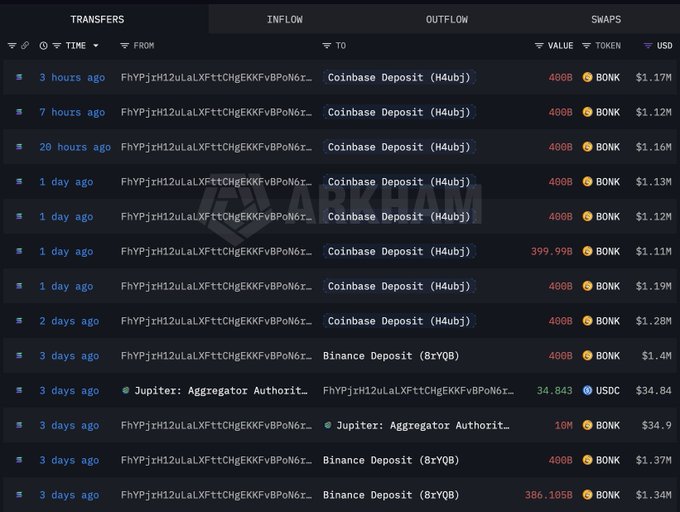Click BONK token icon in $1.28M row
The width and height of the screenshot is (680, 512).
coord(587,321)
